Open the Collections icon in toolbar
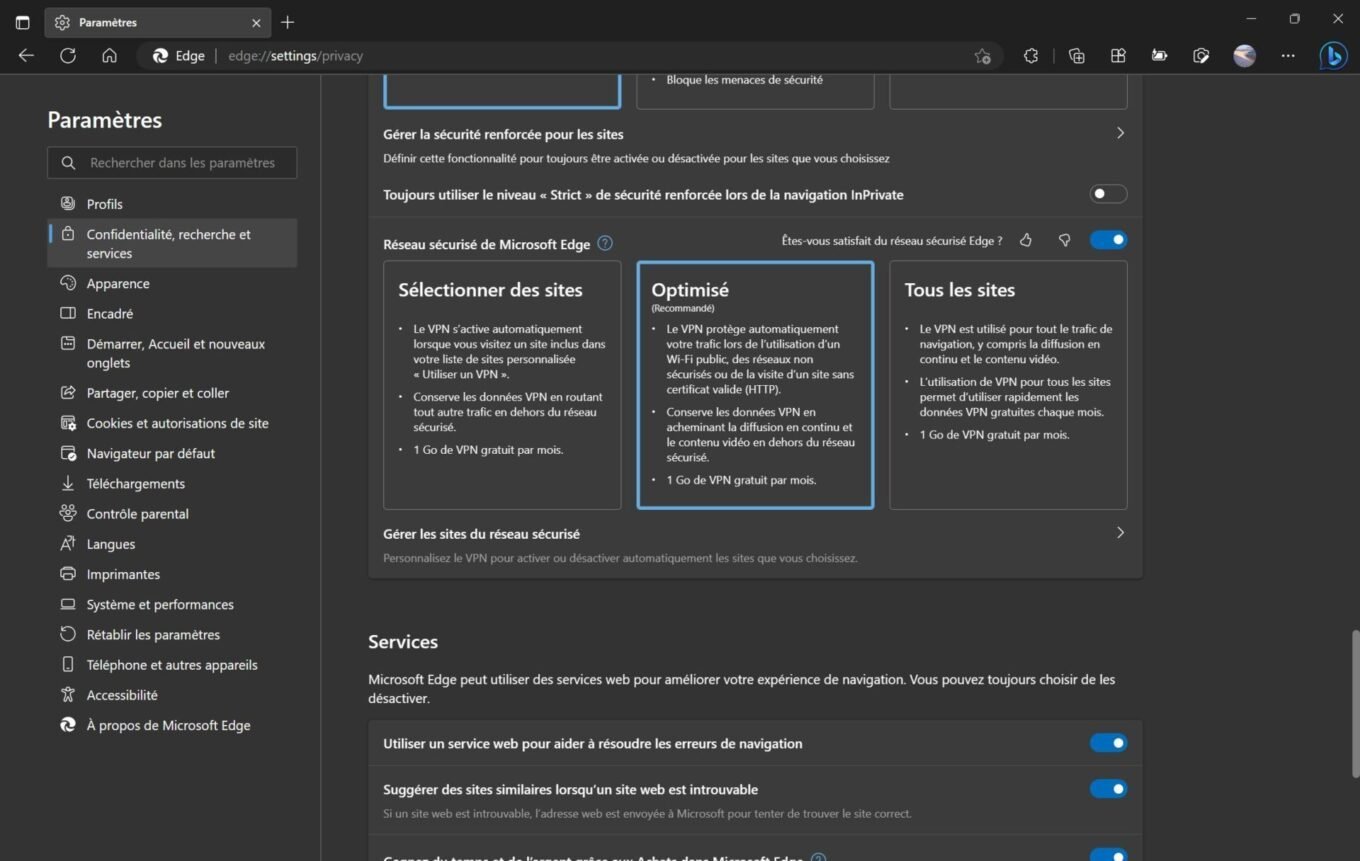 coord(1077,56)
